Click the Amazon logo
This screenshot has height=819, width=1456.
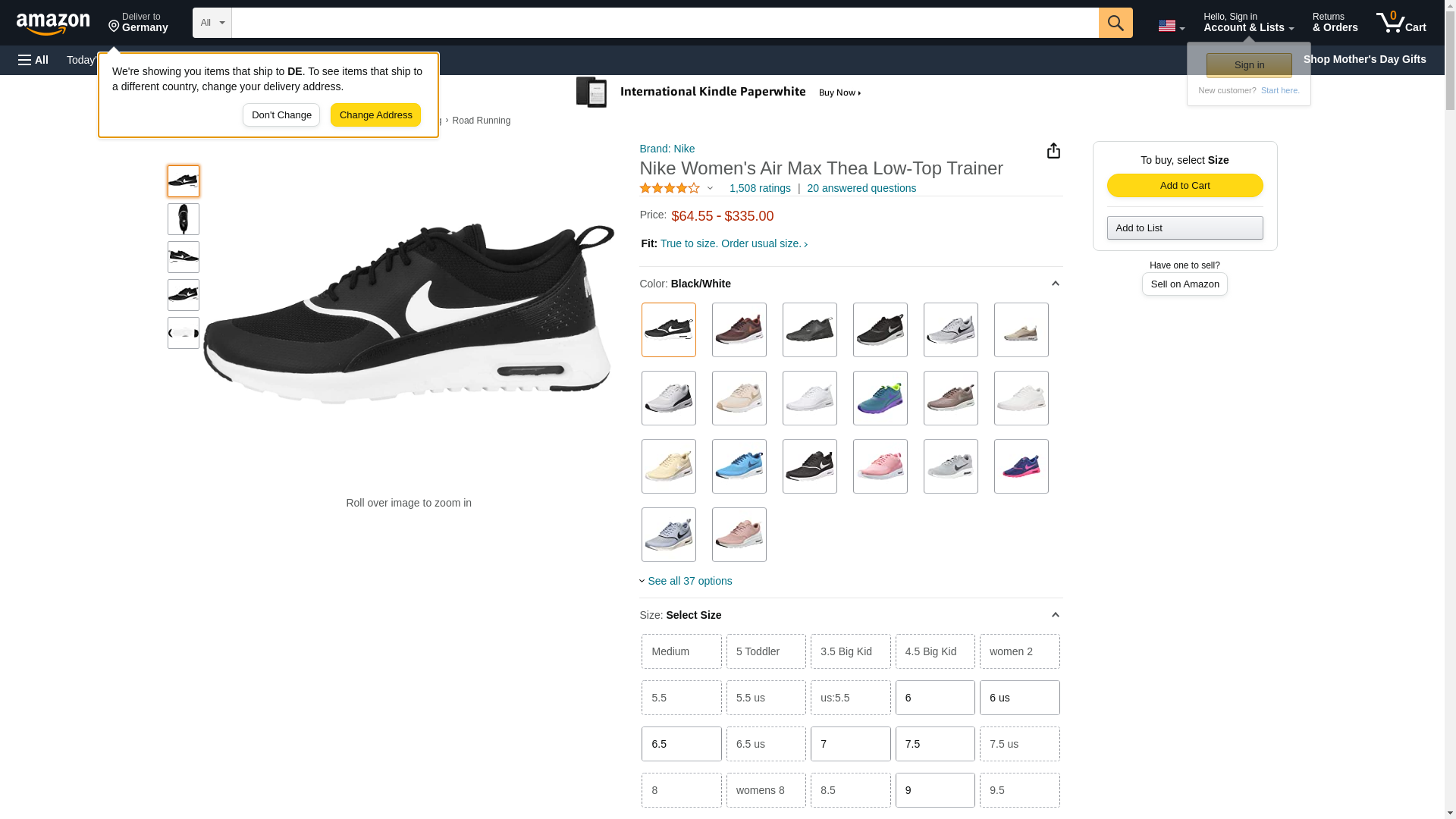(x=53, y=24)
